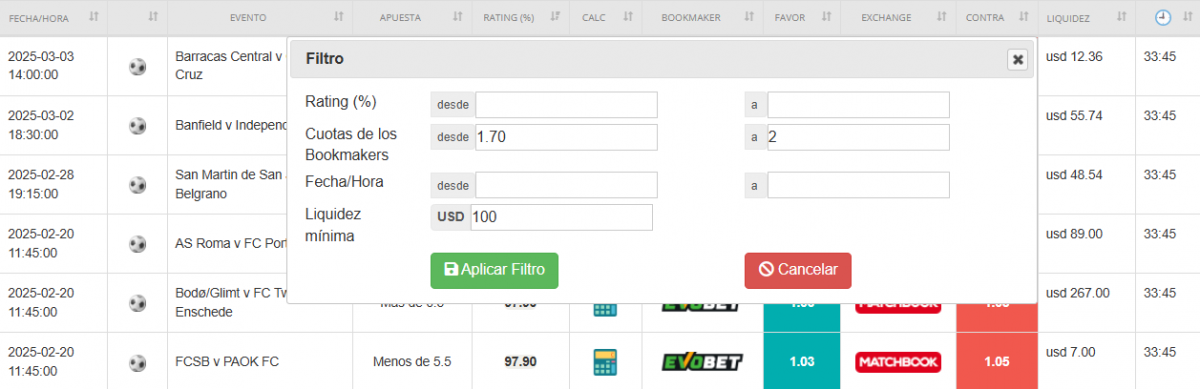Click Cuotas de los Bookmakers desde field

pos(566,138)
